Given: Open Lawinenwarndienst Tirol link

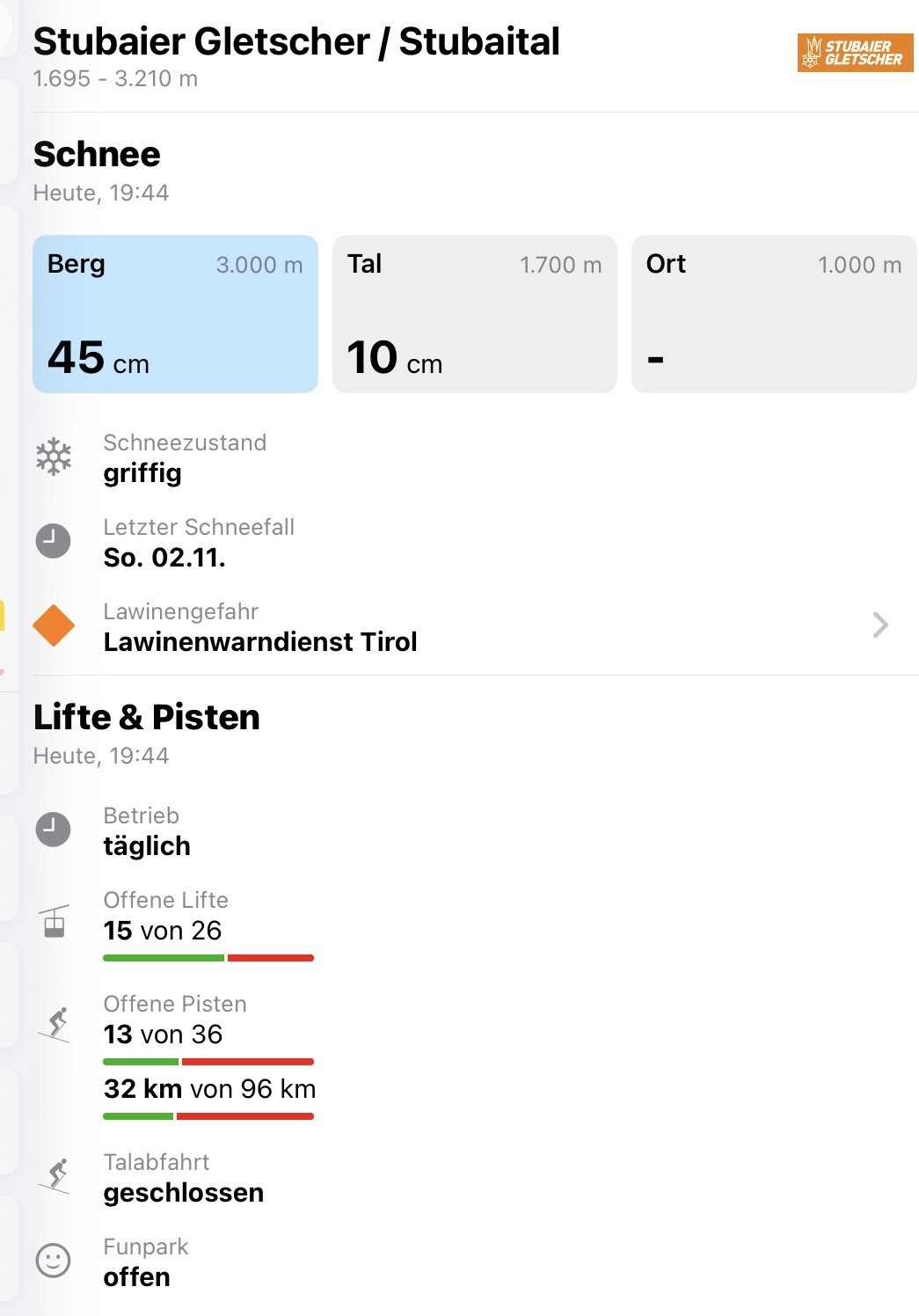Looking at the screenshot, I should tap(260, 642).
